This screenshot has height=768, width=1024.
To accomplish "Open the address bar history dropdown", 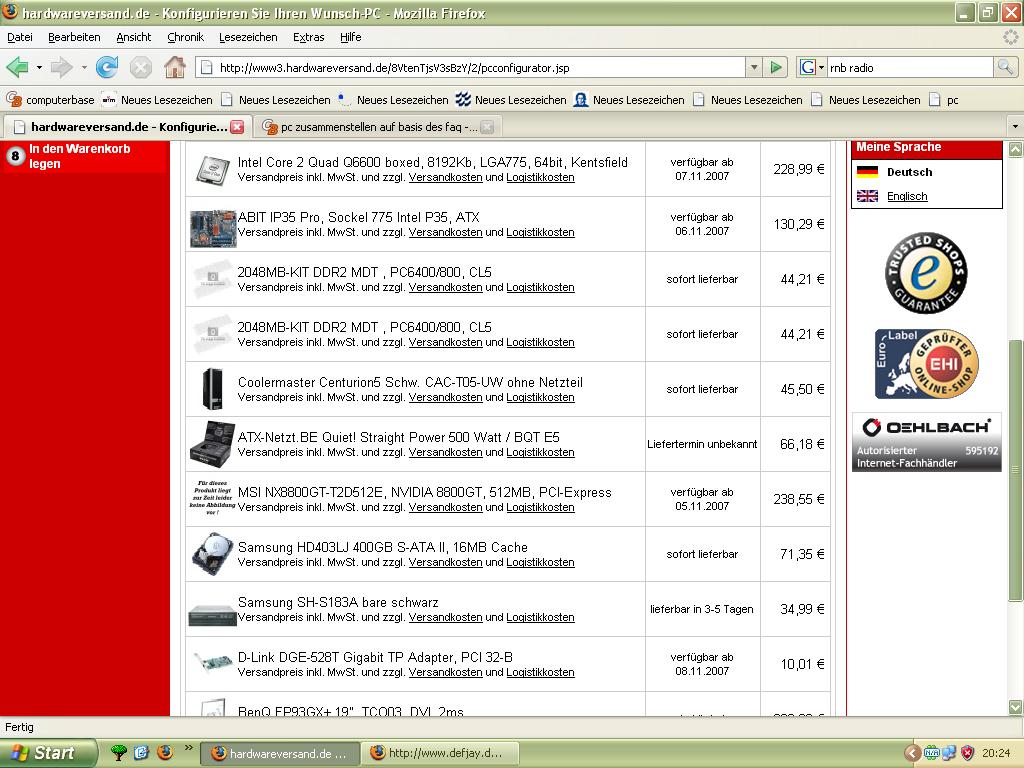I will [754, 67].
